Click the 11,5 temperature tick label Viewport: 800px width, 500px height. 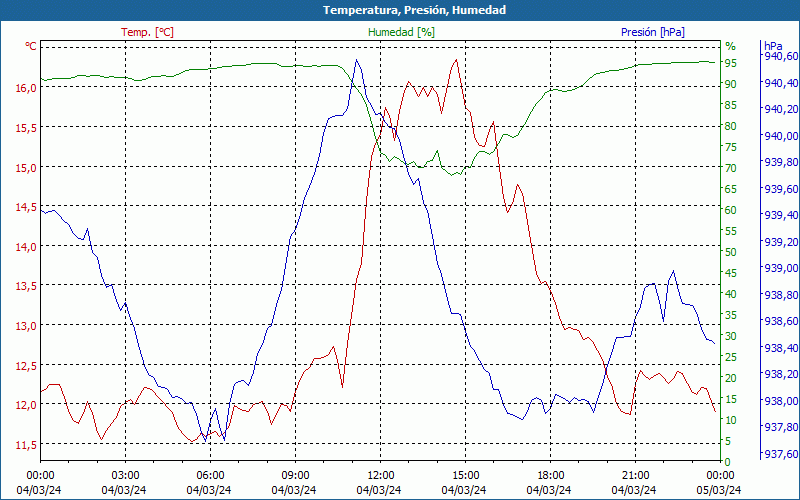click(26, 445)
